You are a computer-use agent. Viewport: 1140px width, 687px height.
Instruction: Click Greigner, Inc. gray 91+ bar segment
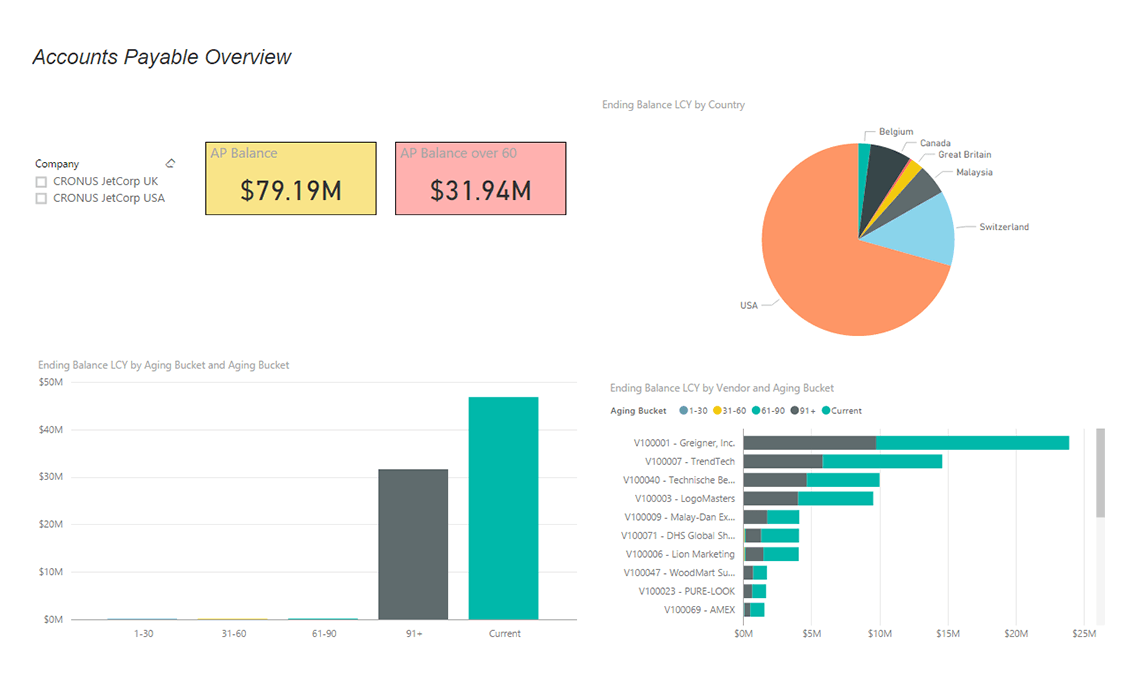tap(810, 443)
